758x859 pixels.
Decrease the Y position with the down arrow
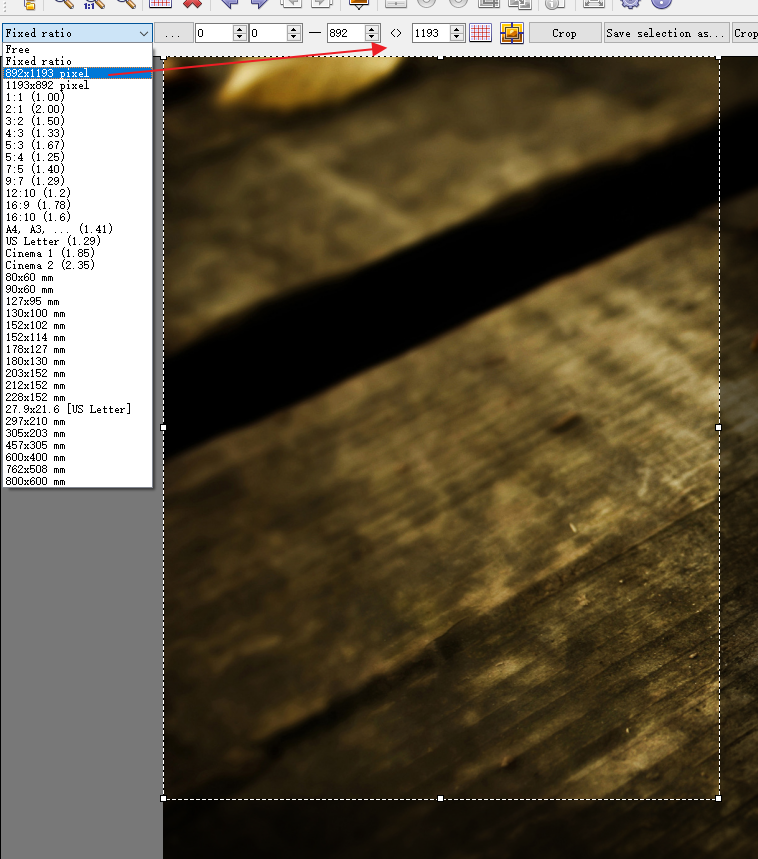(294, 38)
